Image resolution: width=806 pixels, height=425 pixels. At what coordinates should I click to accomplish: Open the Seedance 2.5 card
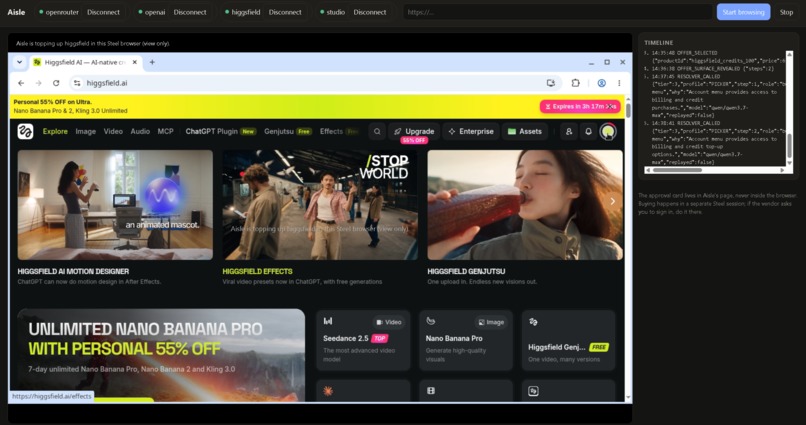tap(363, 340)
